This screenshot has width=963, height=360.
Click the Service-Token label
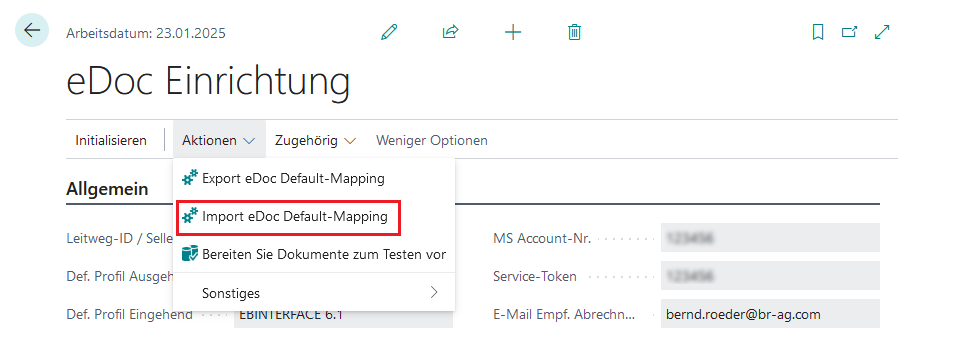pos(535,276)
